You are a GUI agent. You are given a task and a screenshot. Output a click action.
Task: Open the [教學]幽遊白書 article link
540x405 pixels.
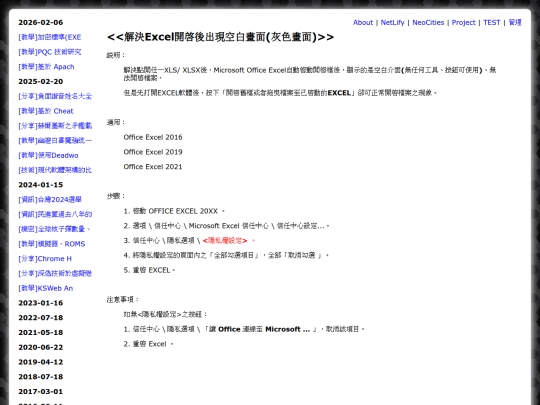coord(55,141)
